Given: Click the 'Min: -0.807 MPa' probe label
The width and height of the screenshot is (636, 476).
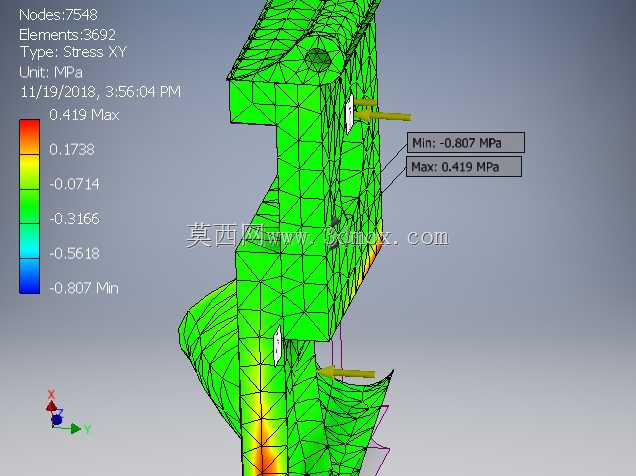Looking at the screenshot, I should (466, 142).
